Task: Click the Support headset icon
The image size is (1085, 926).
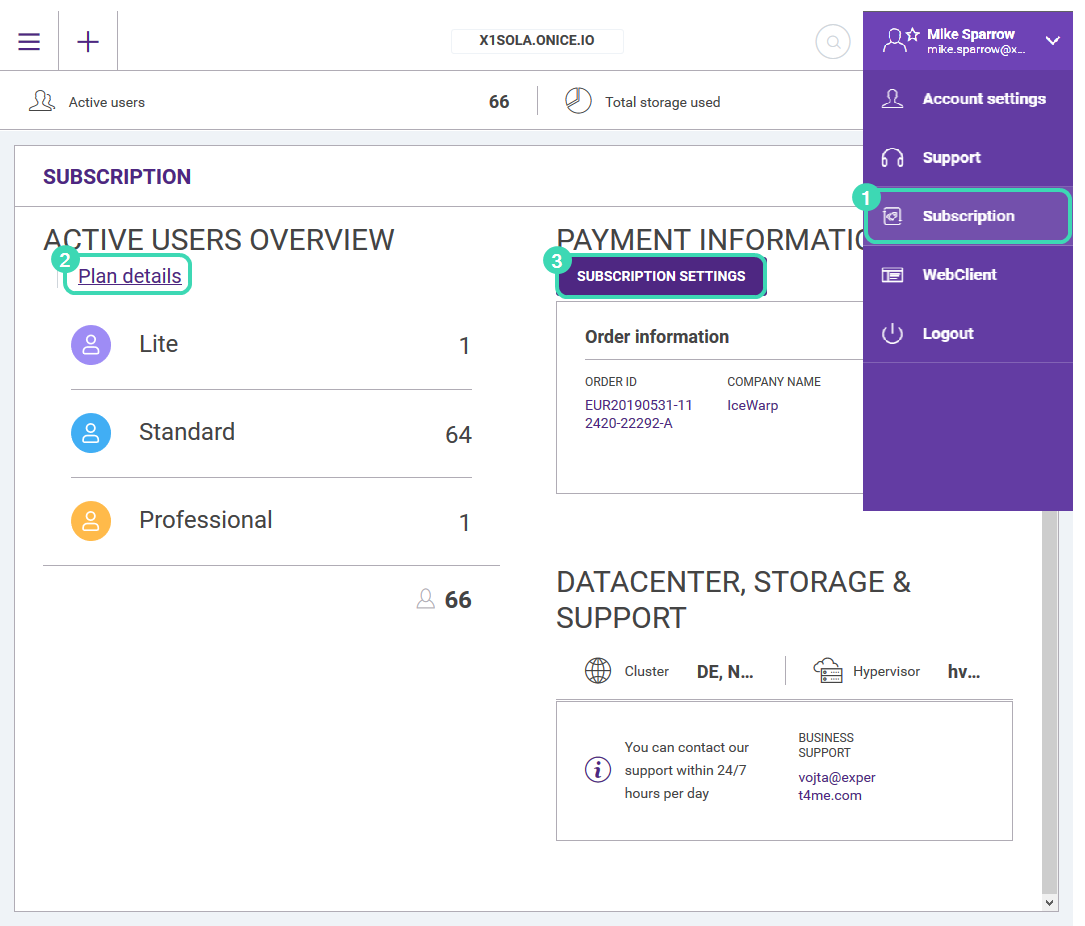Action: pos(893,158)
